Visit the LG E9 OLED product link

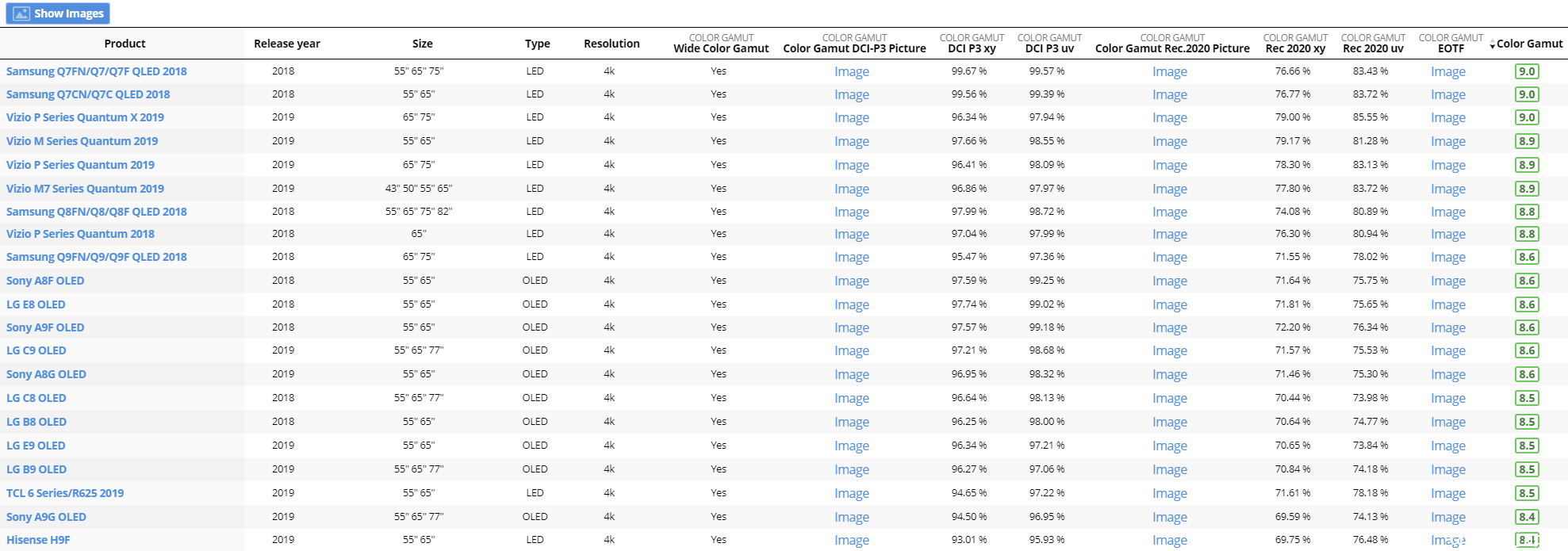(x=36, y=446)
